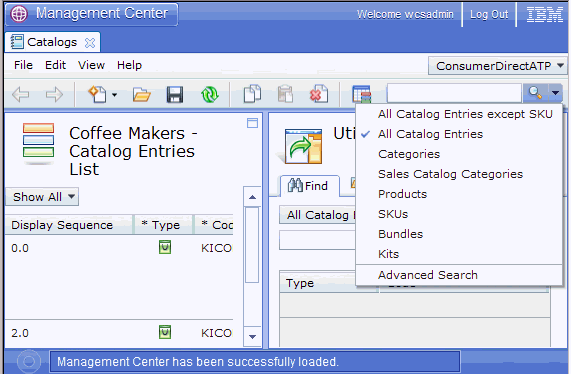Open the ConsumerDirectATP store dropdown
Image resolution: width=571 pixels, height=374 pixels.
tap(497, 66)
